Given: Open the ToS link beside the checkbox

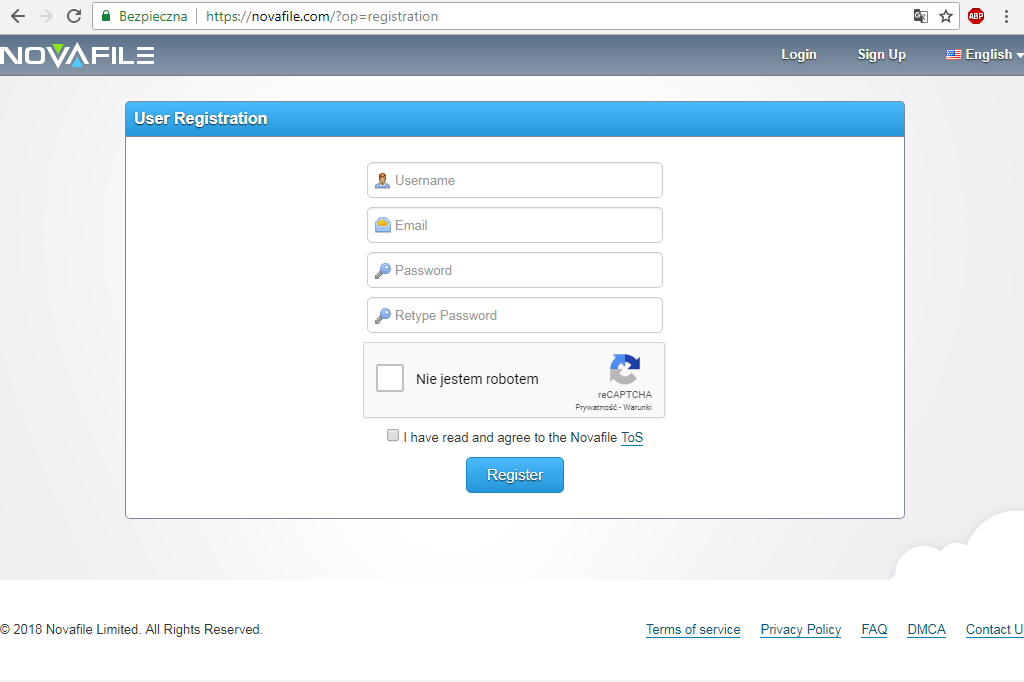Looking at the screenshot, I should click(x=632, y=437).
